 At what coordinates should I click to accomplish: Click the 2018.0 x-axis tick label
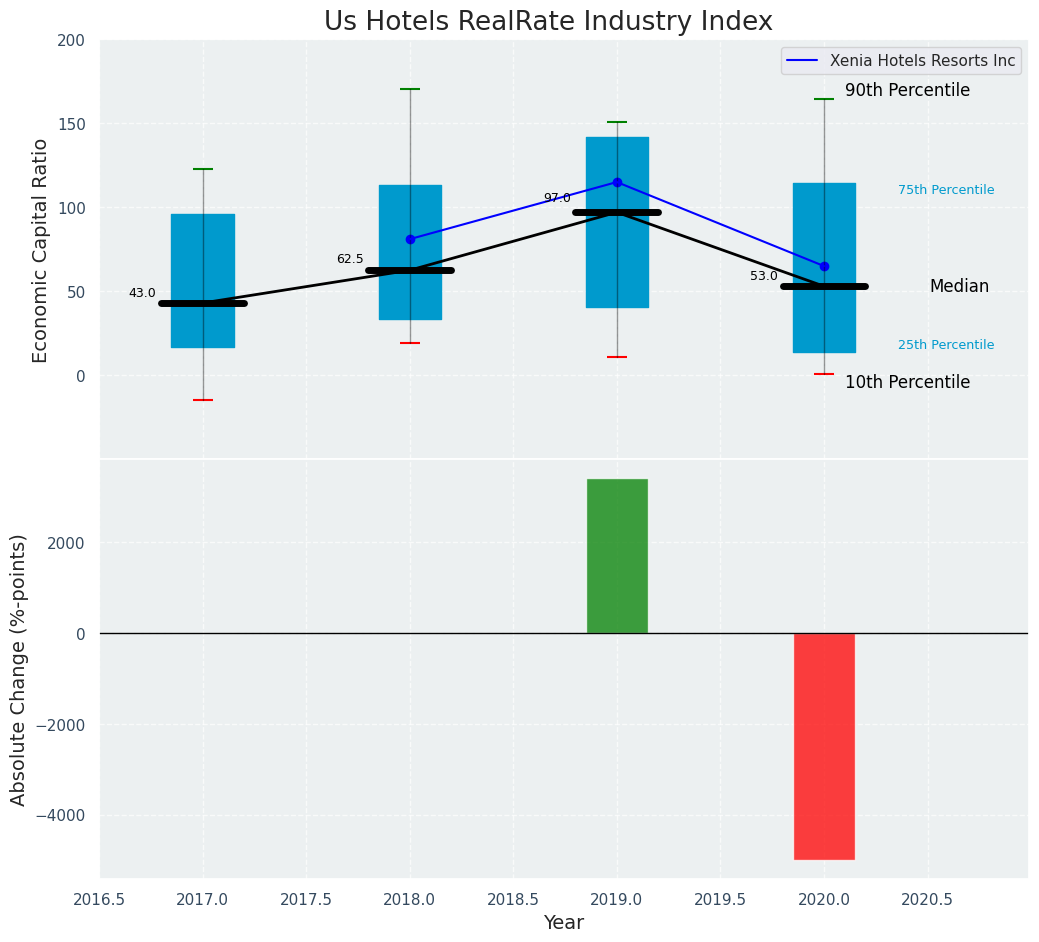coord(410,899)
